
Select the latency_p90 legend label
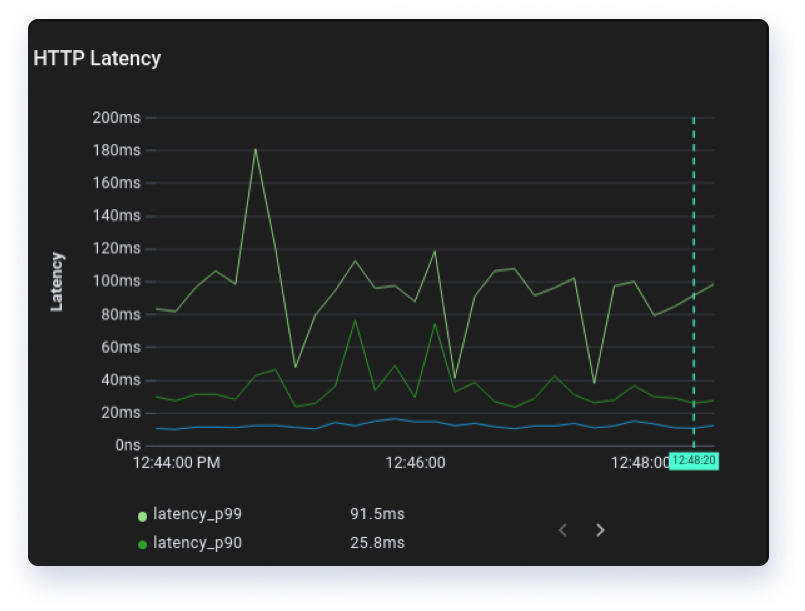197,543
